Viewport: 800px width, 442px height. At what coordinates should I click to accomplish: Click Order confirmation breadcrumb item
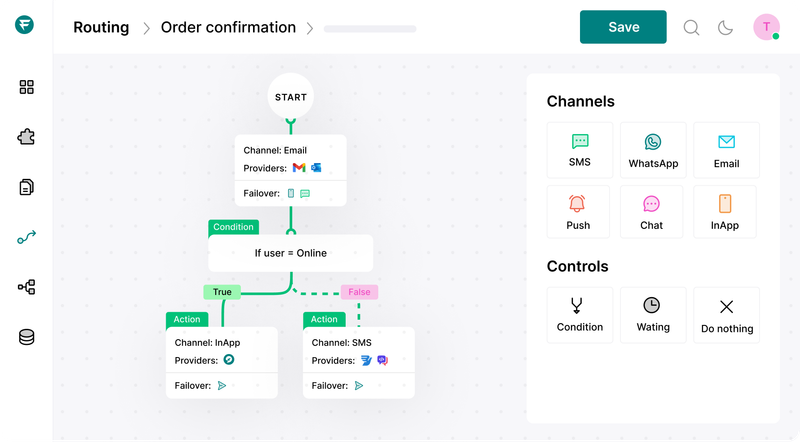tap(228, 28)
